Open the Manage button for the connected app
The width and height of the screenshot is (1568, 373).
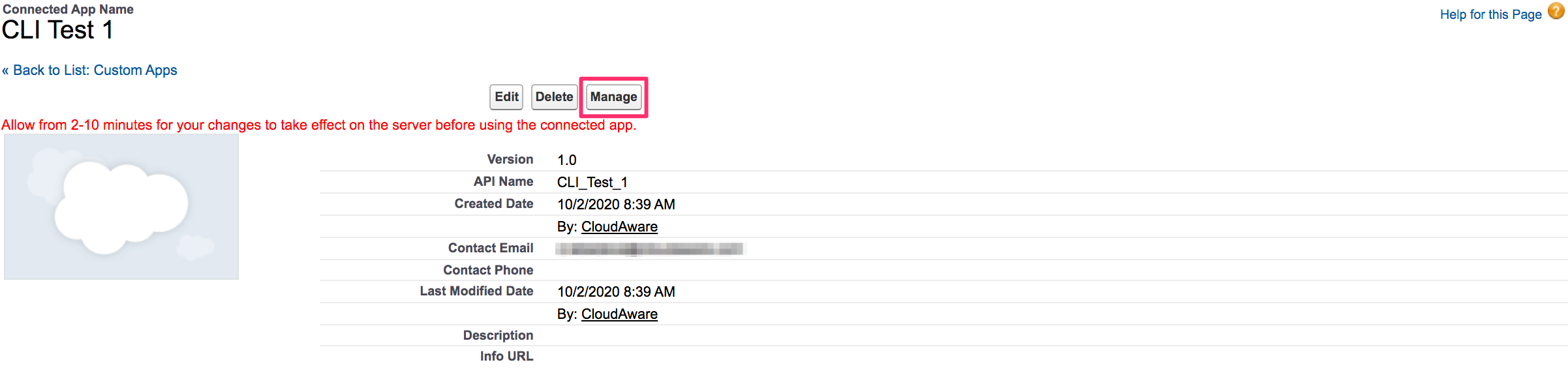613,97
